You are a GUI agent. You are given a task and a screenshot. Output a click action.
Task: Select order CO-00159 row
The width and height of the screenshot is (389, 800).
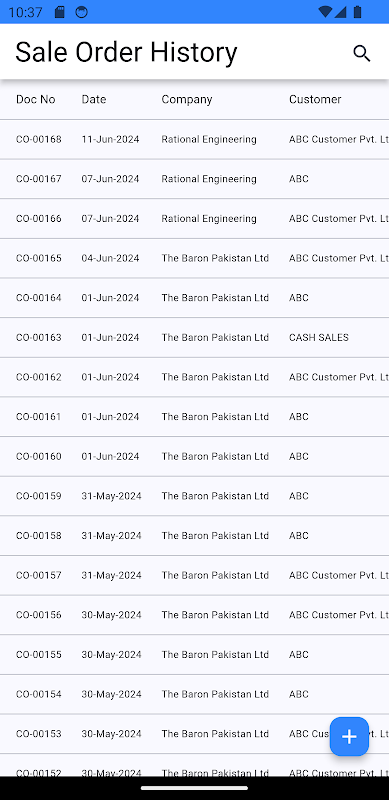pos(194,496)
